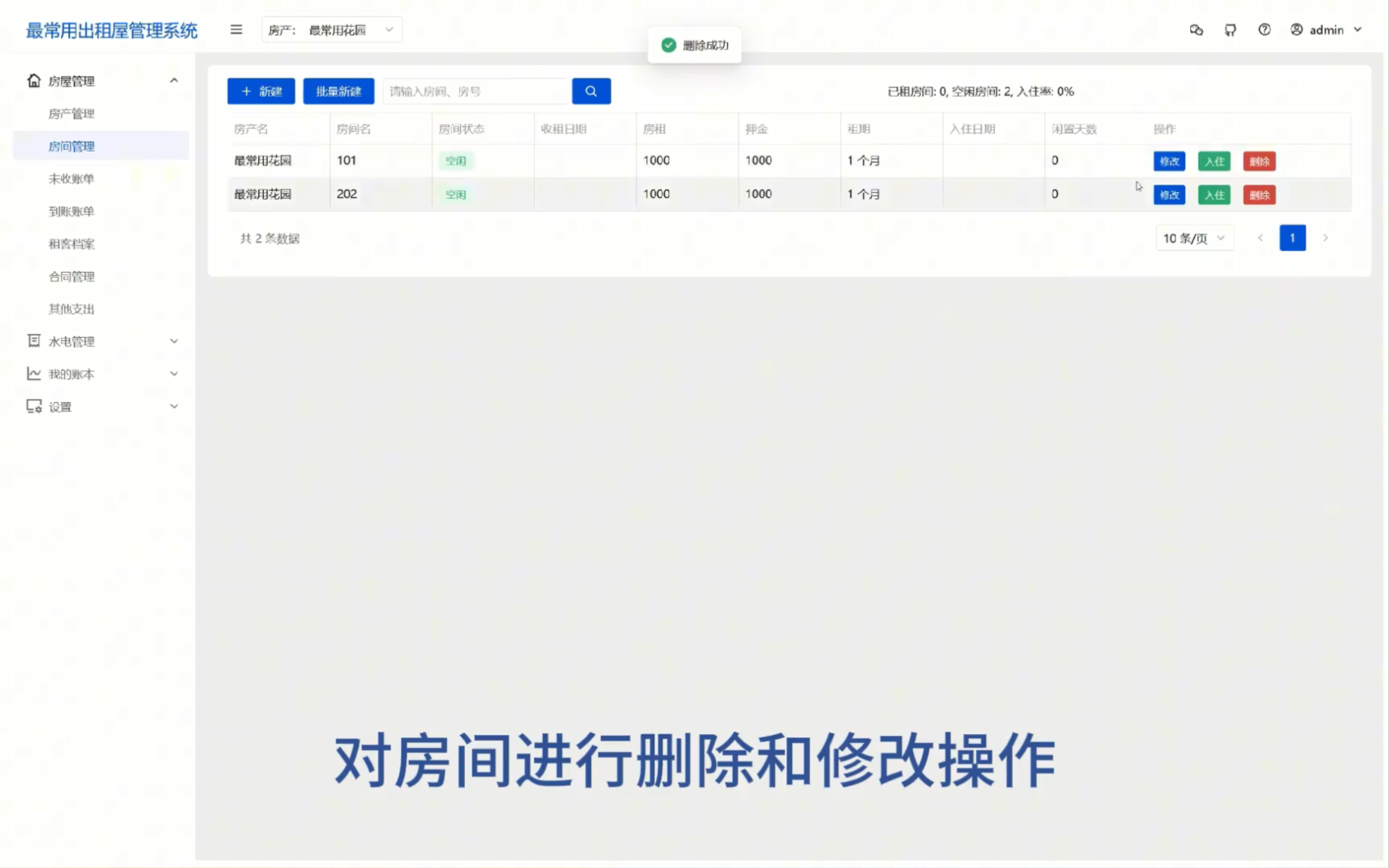Screen dimensions: 1389x868
Task: Click 删除 on room 101
Action: [1259, 161]
